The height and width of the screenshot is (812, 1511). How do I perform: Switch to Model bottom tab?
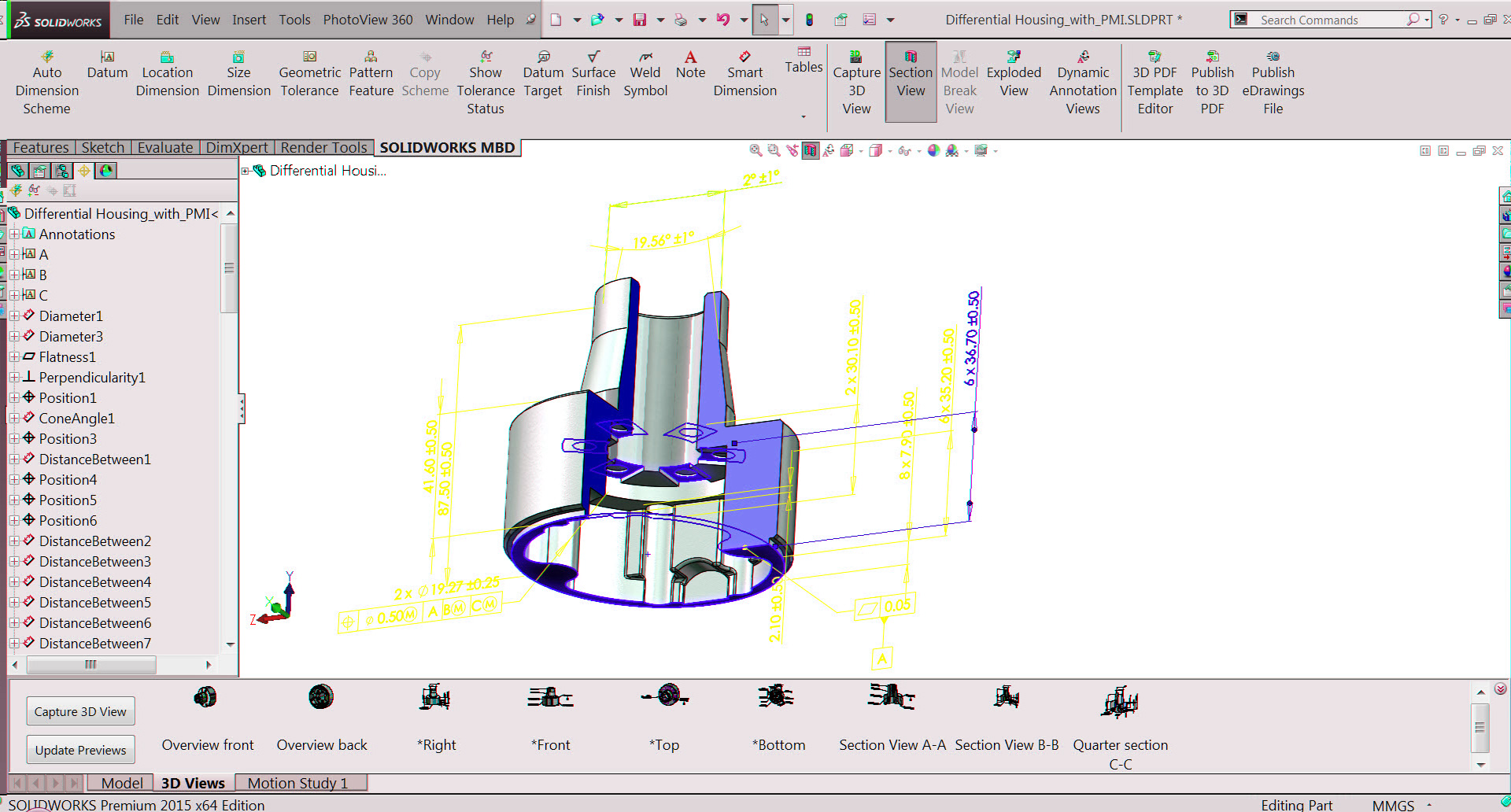coord(122,783)
